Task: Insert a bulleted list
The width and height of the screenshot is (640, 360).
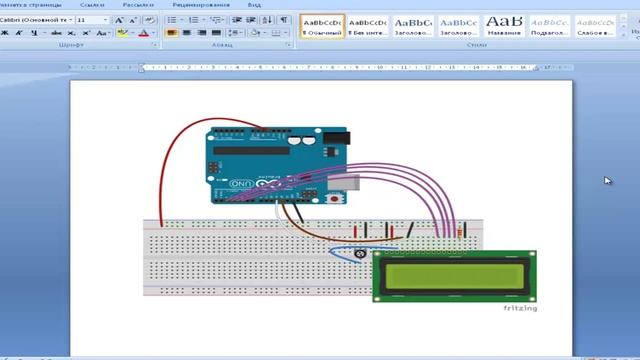Action: 172,20
